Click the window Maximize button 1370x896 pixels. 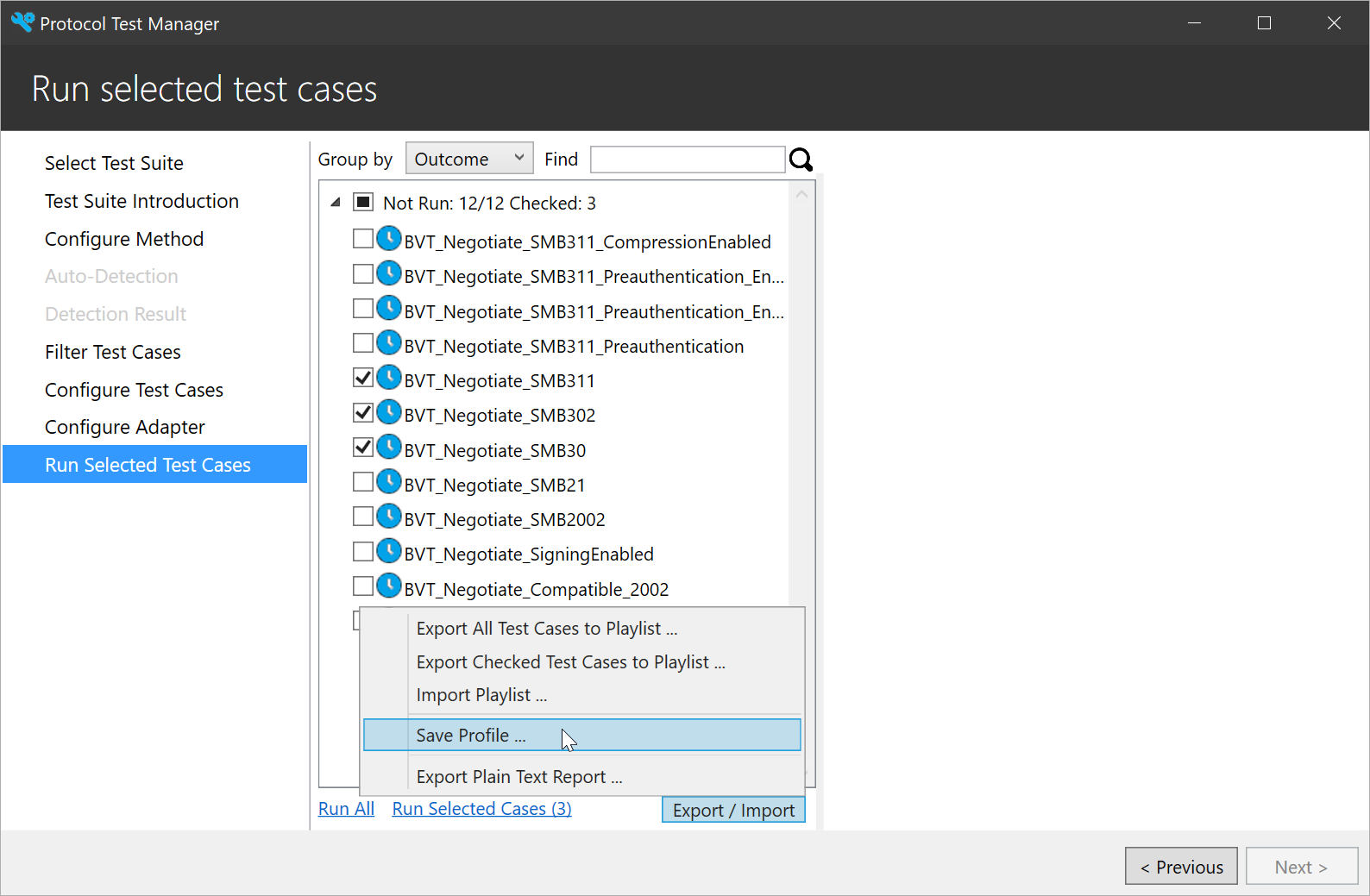pos(1264,23)
